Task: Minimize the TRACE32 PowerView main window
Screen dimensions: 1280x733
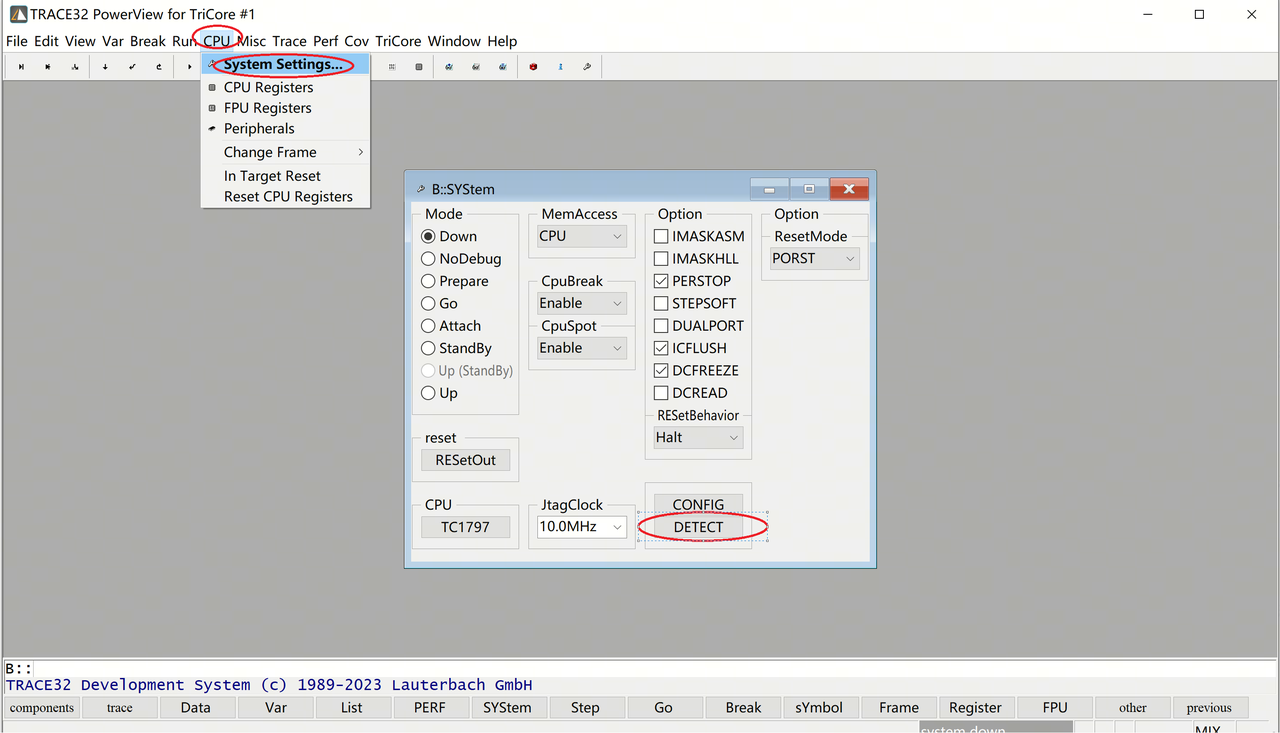Action: (x=1148, y=14)
